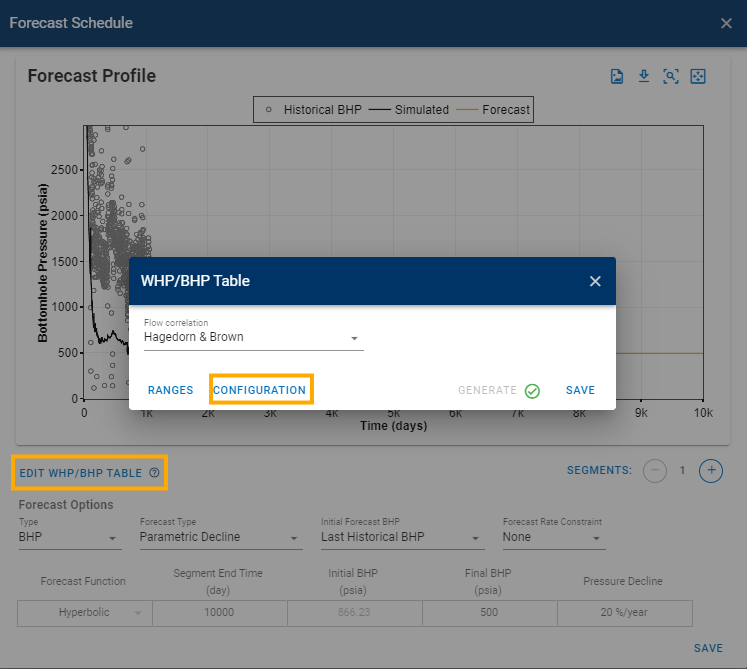Click the SEGMENTS label

599,470
